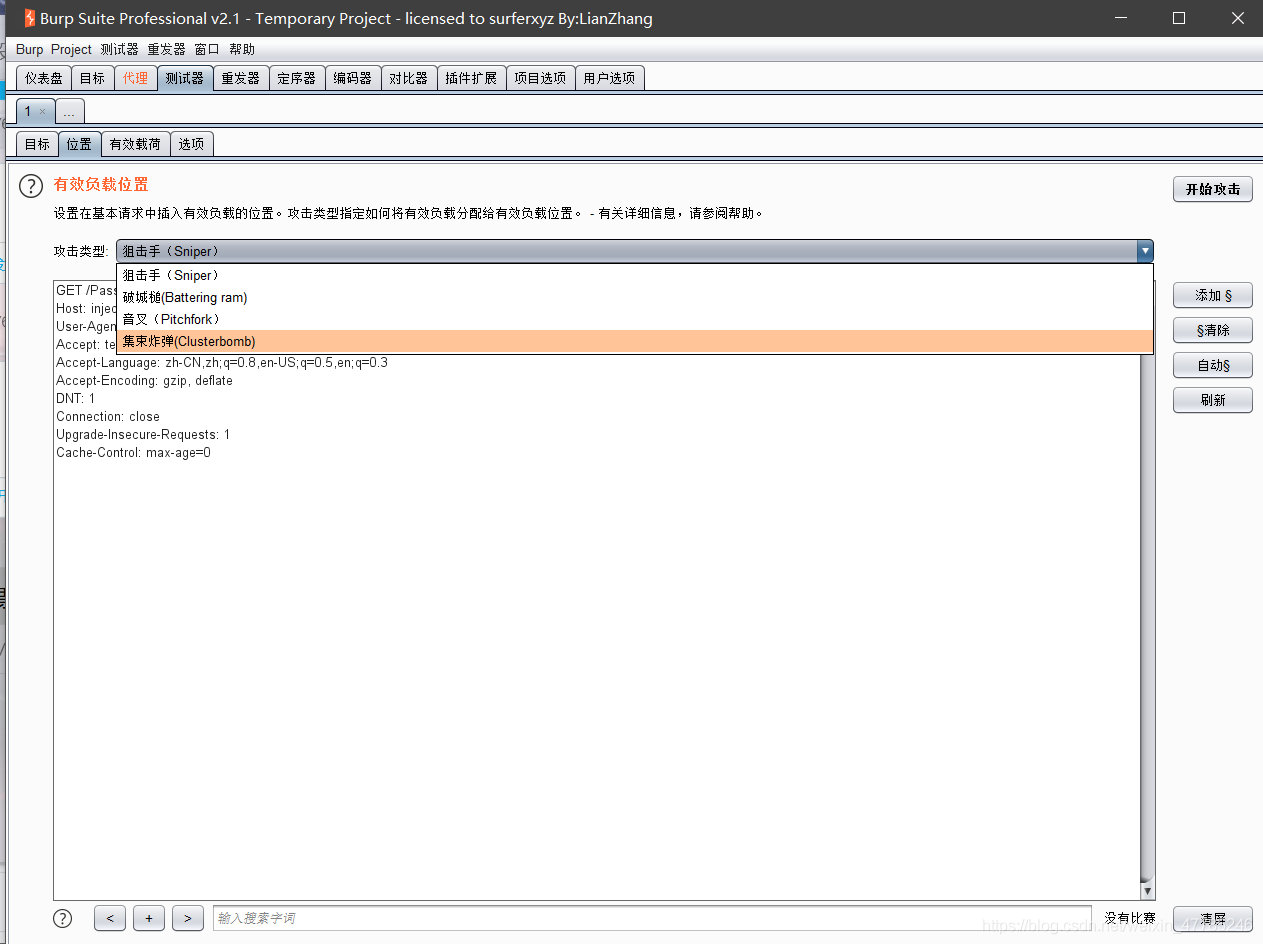The height and width of the screenshot is (944, 1263).
Task: Click the 刷新 button
Action: point(1212,400)
